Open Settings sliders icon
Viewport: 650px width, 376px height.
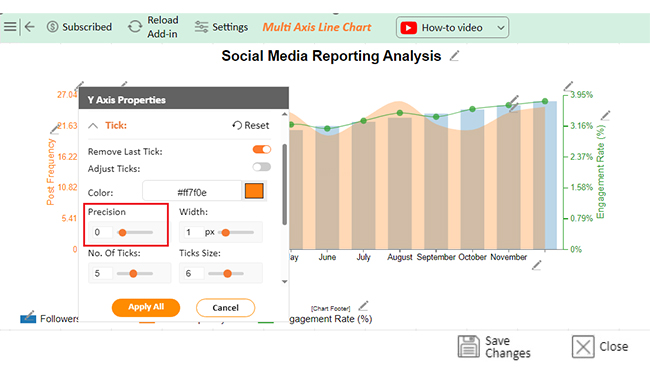pyautogui.click(x=201, y=27)
